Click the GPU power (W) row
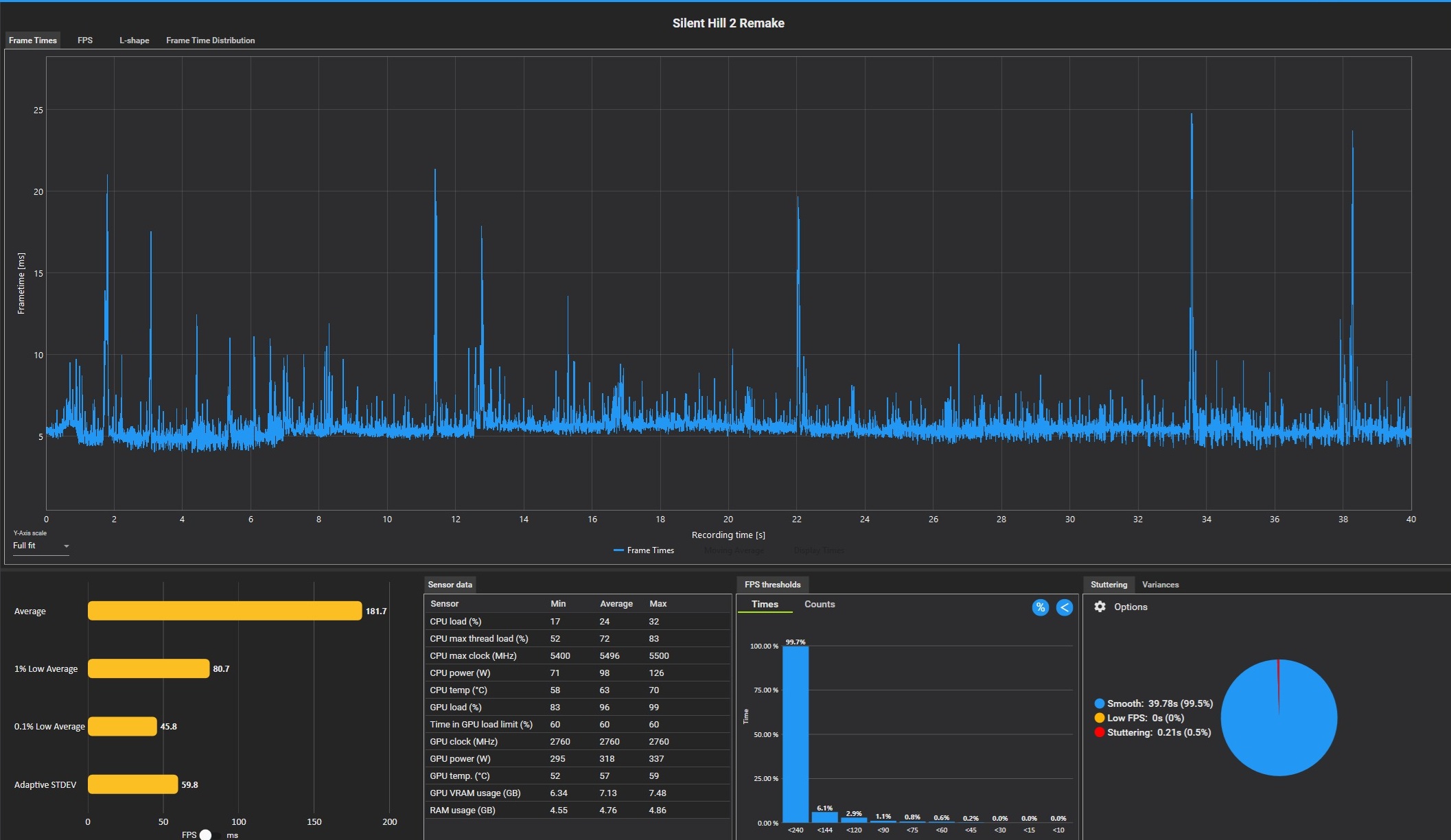1451x840 pixels. point(578,758)
